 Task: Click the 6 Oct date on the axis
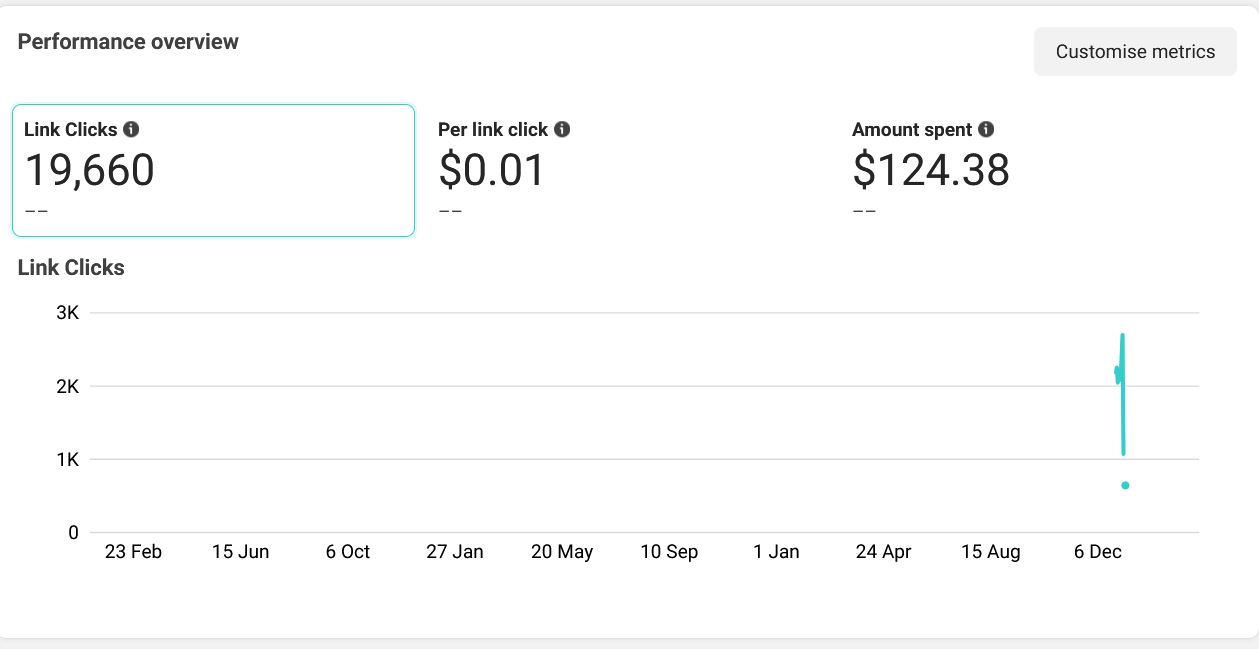click(348, 552)
